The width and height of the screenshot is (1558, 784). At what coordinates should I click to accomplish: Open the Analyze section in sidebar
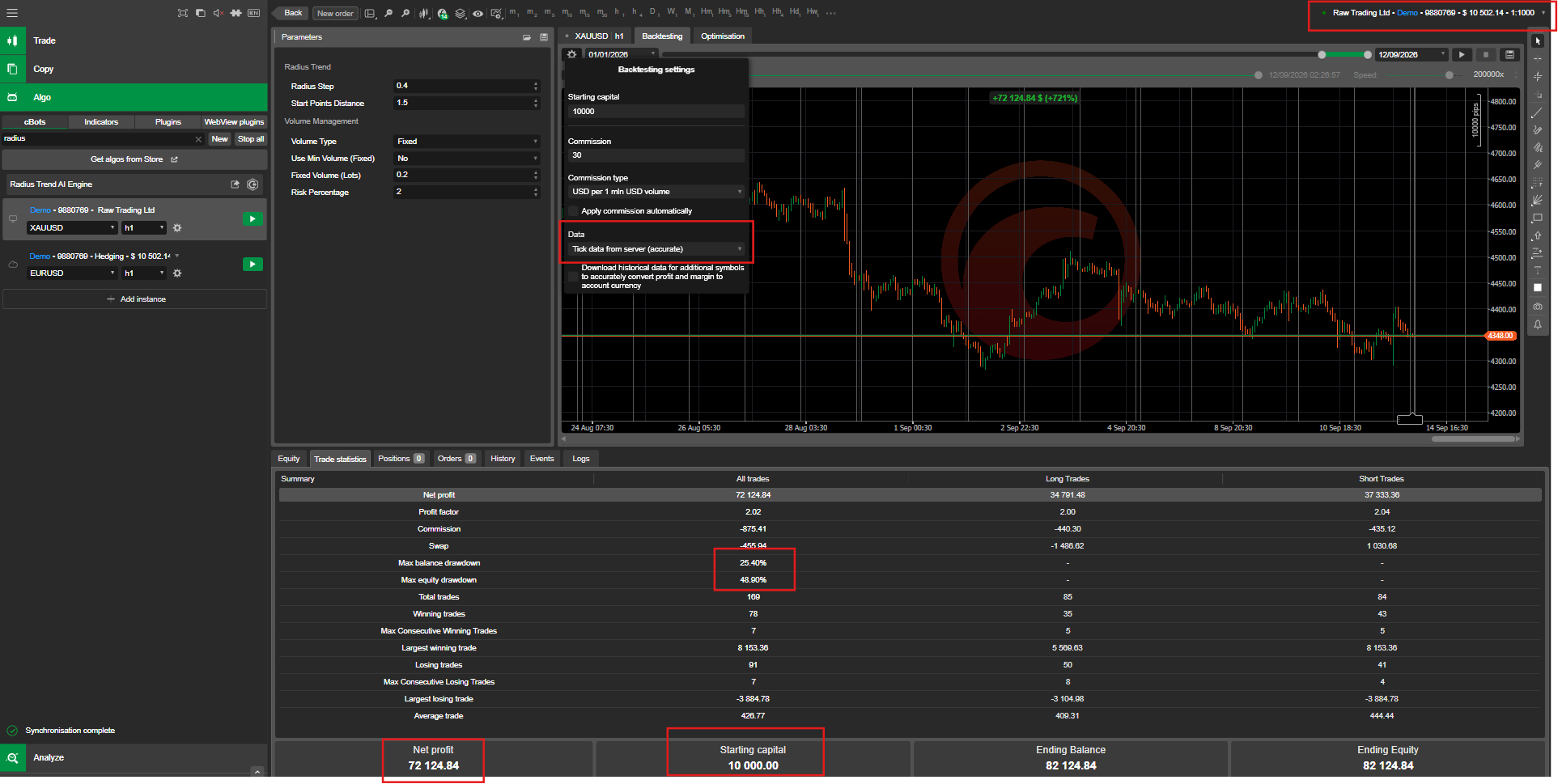pos(134,758)
